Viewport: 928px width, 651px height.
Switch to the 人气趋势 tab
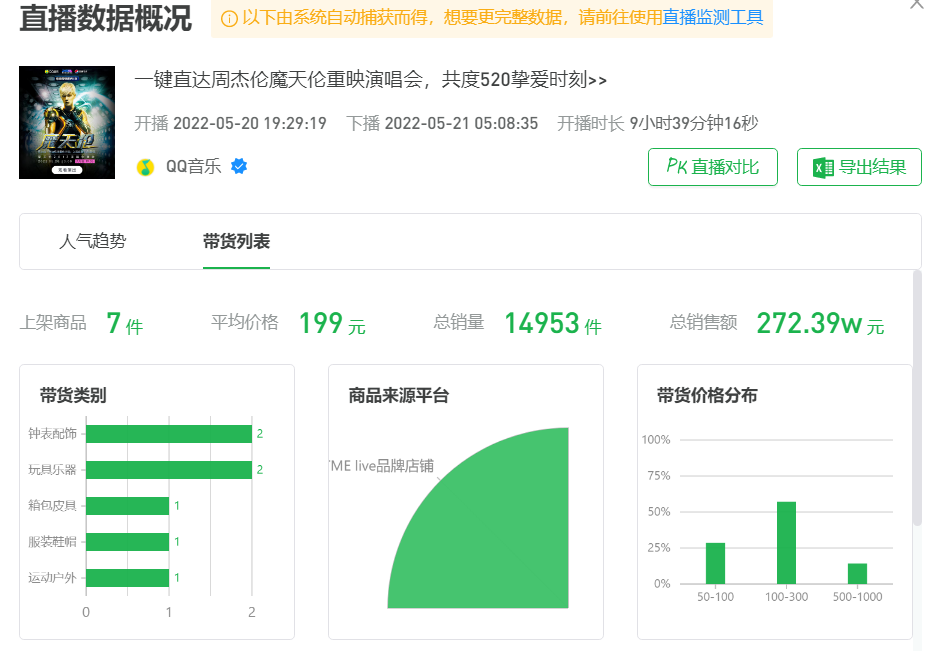(x=92, y=241)
